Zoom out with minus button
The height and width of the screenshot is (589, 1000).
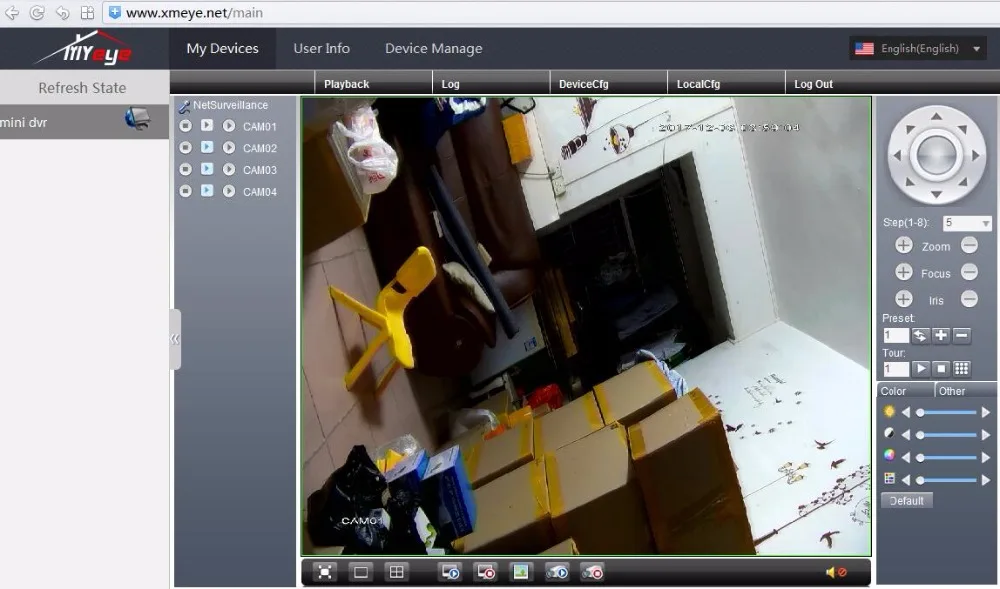(969, 245)
